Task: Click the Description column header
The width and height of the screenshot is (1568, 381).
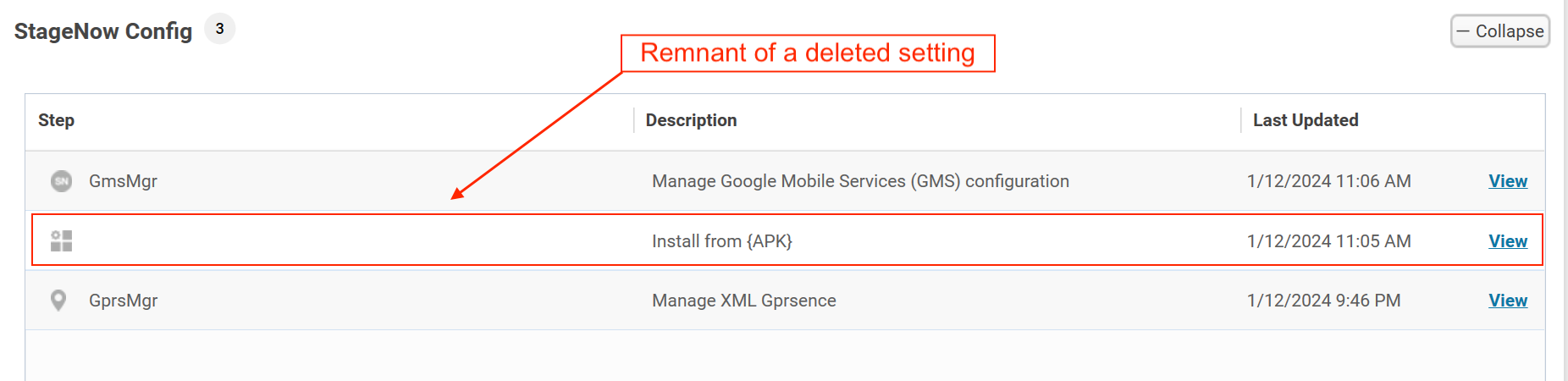Action: [x=691, y=120]
